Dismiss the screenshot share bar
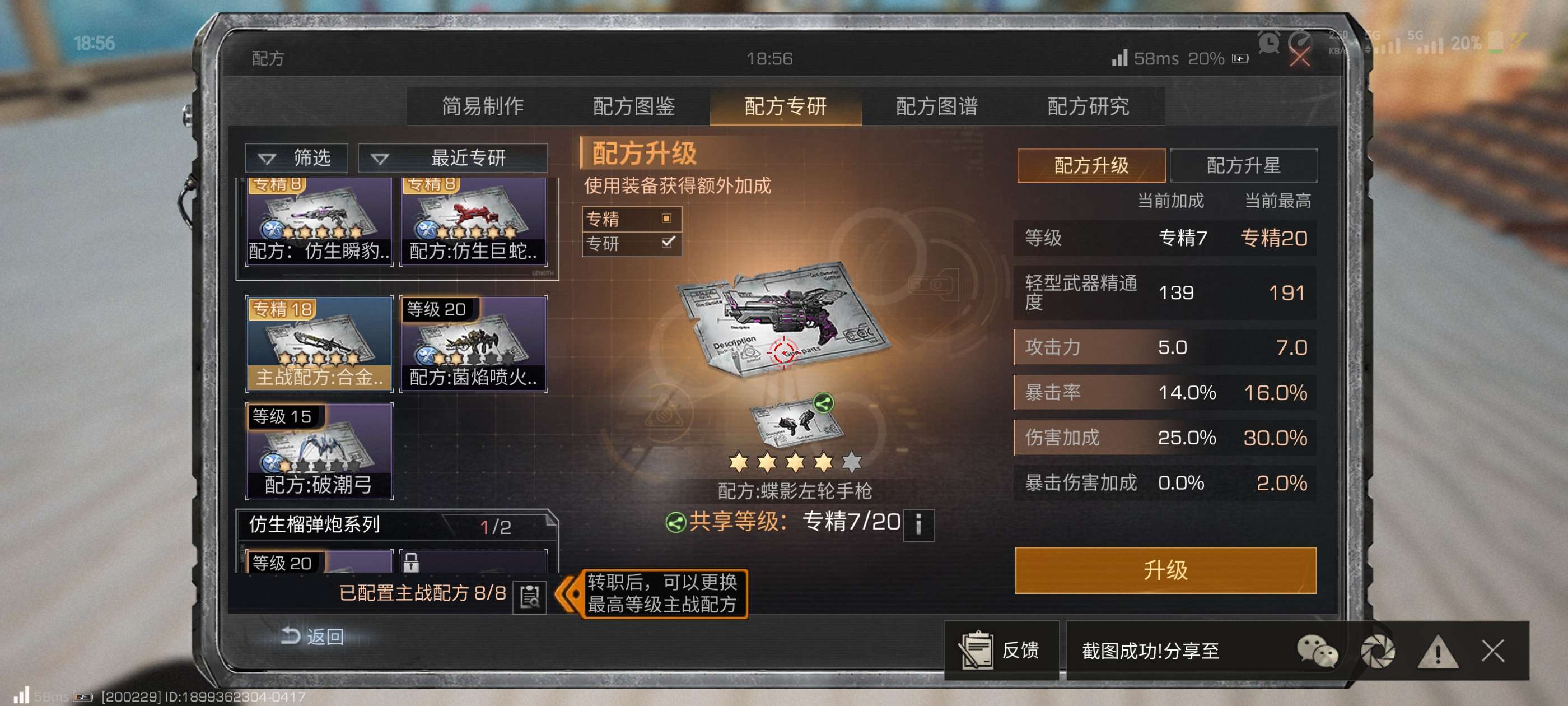Screen dimensions: 1568x706 tap(1493, 651)
